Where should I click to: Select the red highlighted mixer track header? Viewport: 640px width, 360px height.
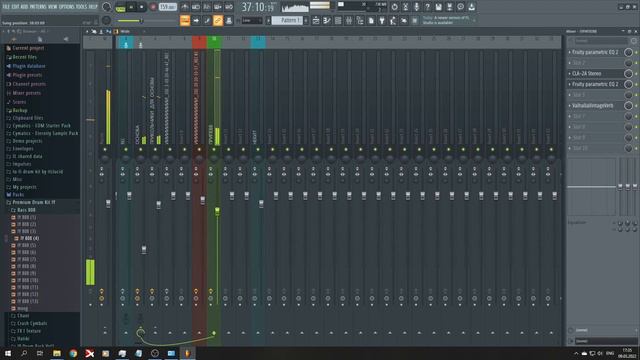tap(199, 42)
